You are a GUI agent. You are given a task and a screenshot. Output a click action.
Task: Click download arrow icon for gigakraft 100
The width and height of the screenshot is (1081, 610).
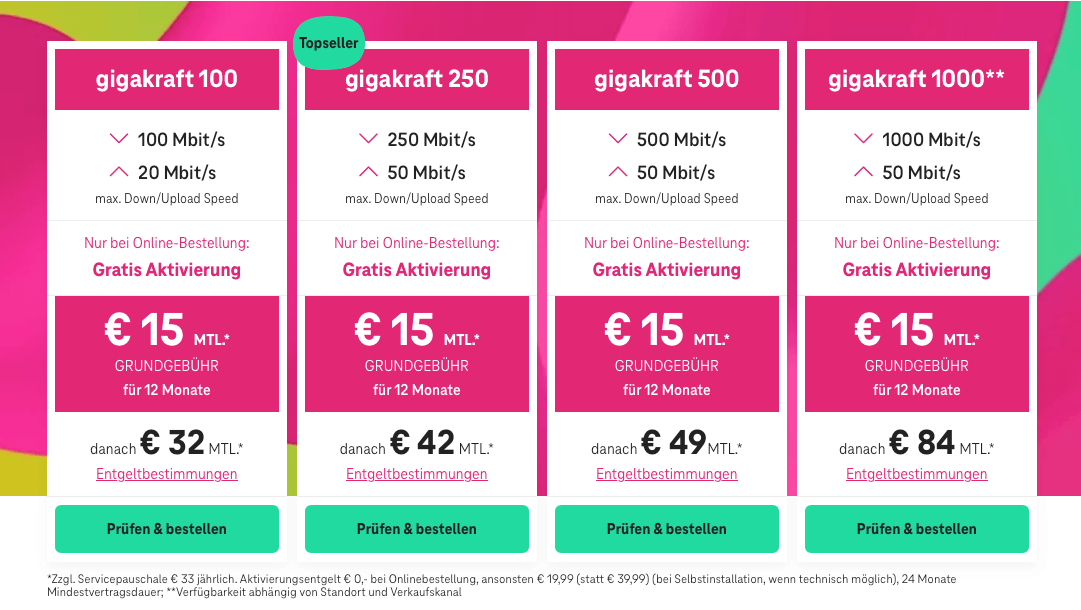click(120, 139)
